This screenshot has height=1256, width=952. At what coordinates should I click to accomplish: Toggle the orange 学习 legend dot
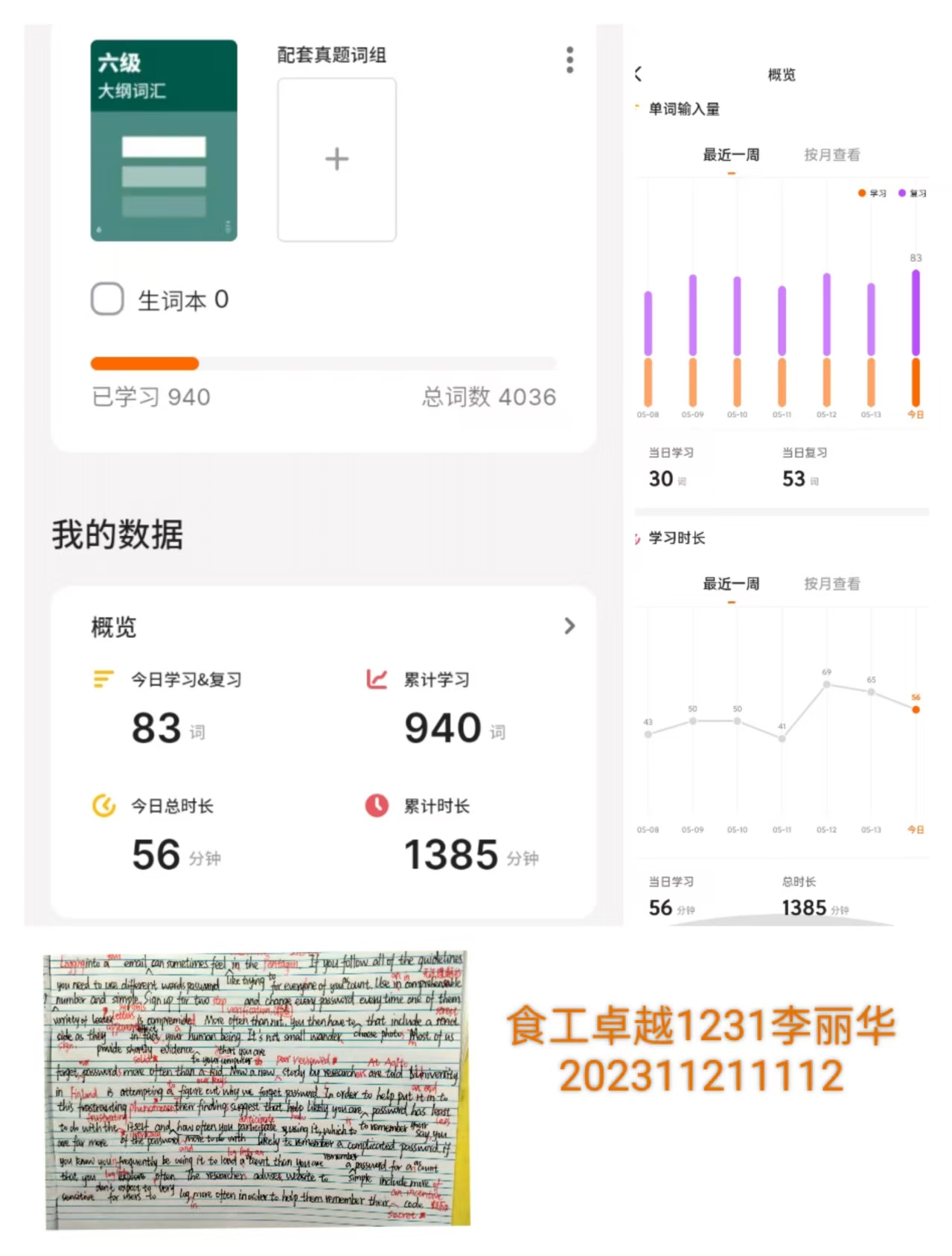(x=862, y=193)
